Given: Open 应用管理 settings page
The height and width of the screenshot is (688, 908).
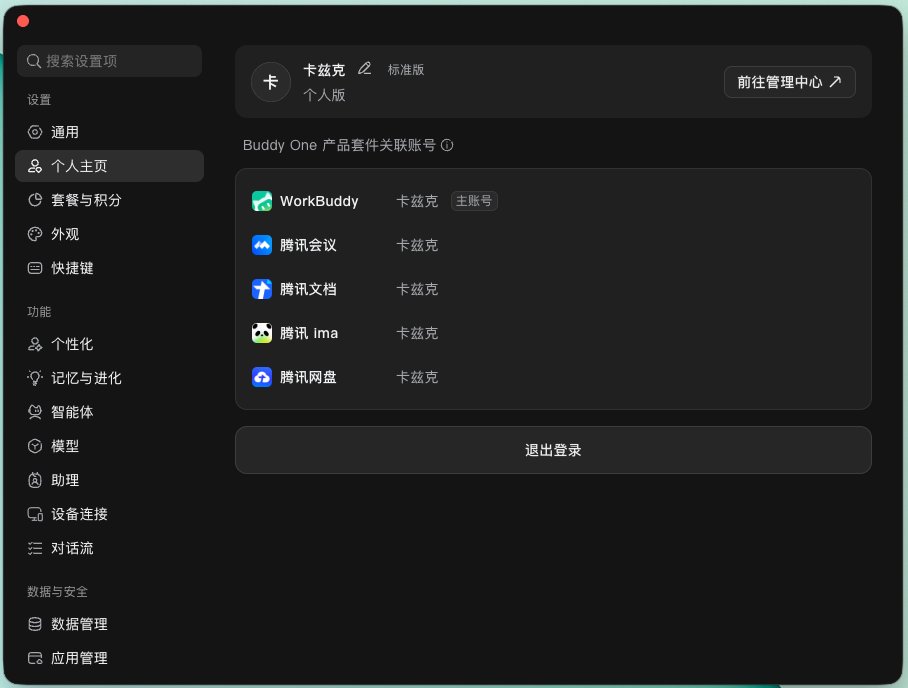Looking at the screenshot, I should (109, 658).
